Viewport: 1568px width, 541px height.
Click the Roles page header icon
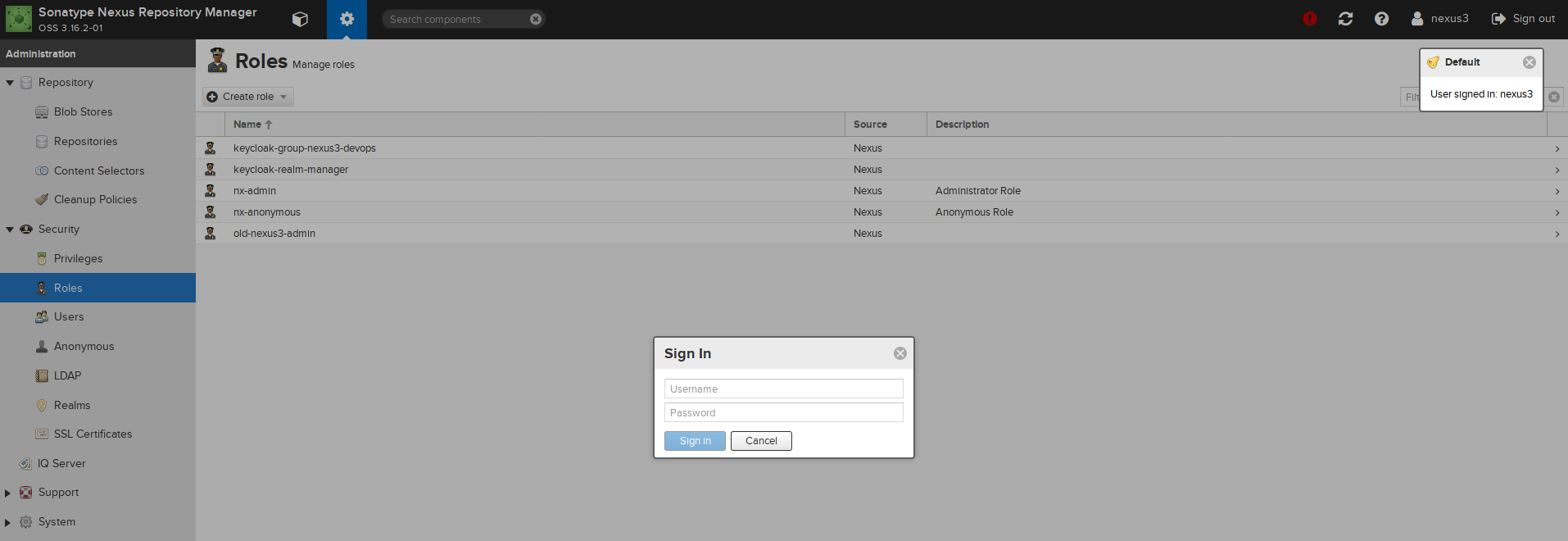coord(217,61)
